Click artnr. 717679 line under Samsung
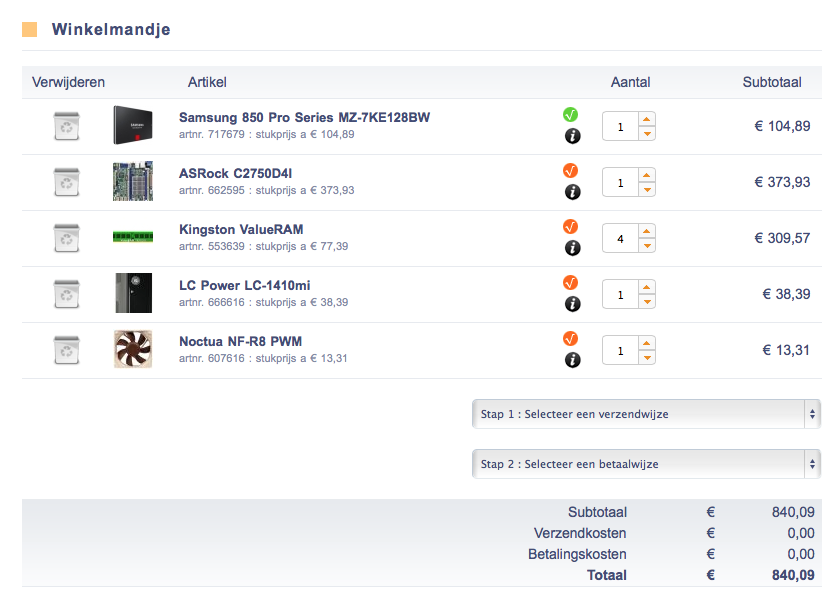Viewport: 832px width, 599px height. tap(266, 134)
